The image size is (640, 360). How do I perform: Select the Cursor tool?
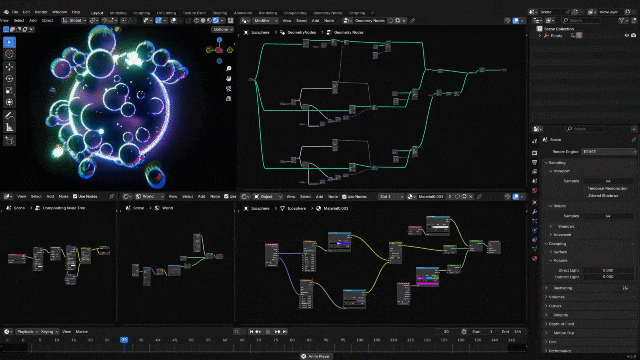coord(9,54)
